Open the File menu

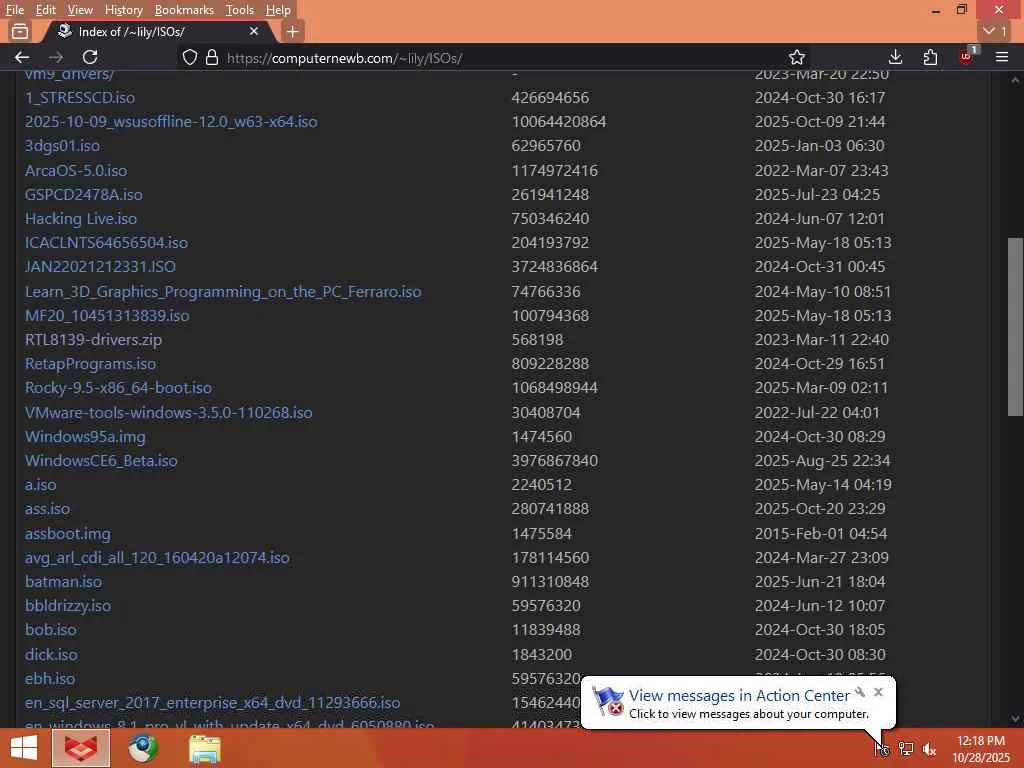(x=14, y=10)
